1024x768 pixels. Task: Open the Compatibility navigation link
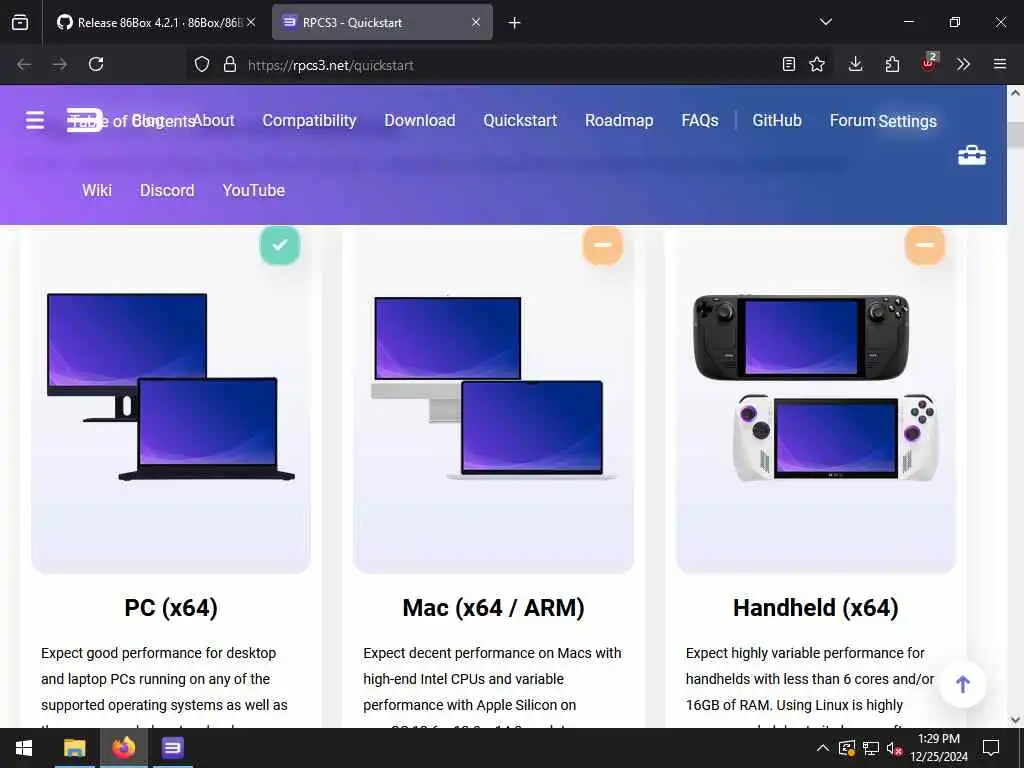coord(310,120)
